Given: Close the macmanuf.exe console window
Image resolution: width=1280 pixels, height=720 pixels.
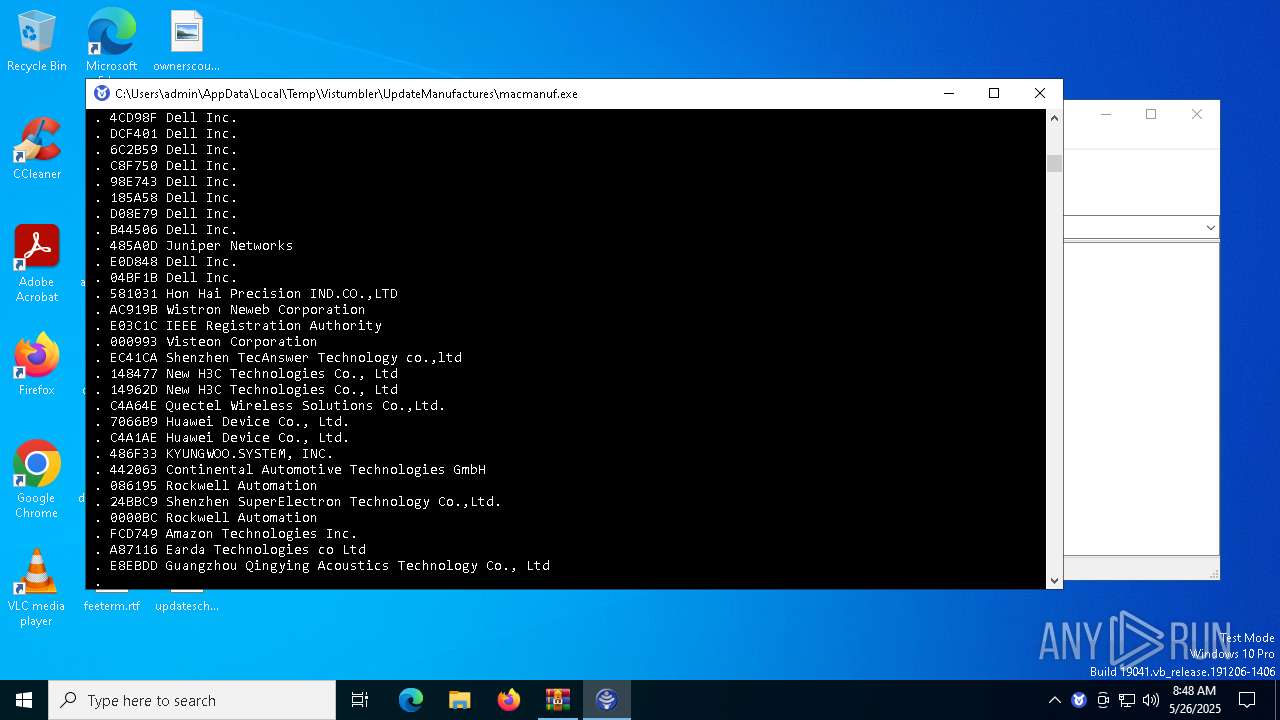Looking at the screenshot, I should 1040,93.
